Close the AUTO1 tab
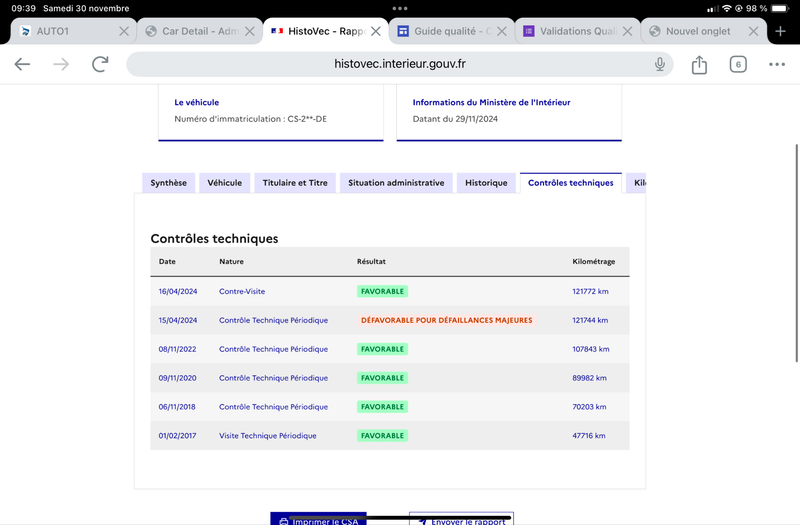Viewport: 800px width, 525px height. [x=124, y=32]
